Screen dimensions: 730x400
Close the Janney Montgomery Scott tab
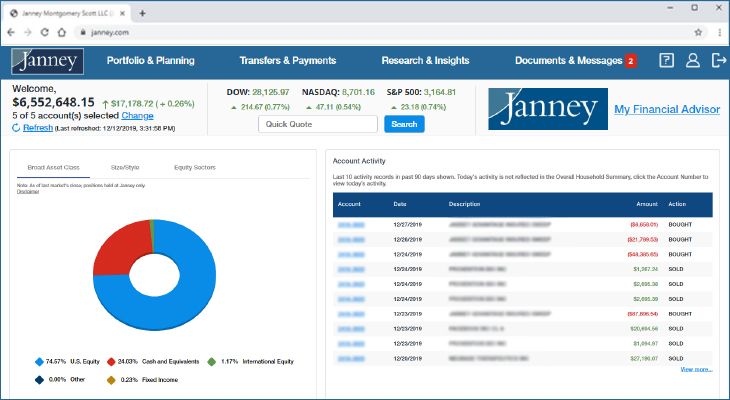coord(122,14)
